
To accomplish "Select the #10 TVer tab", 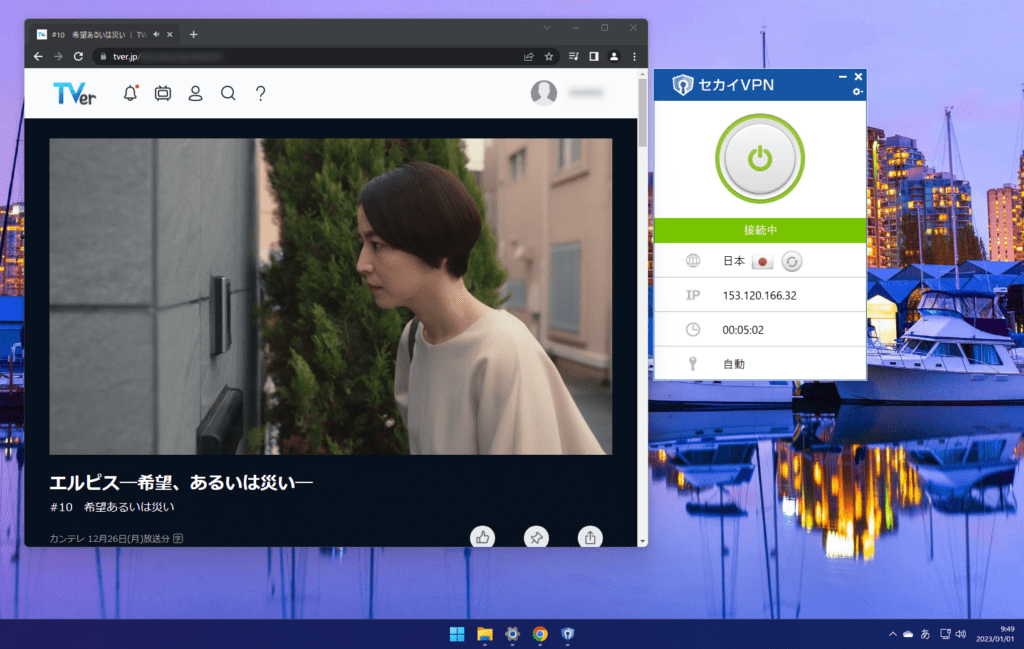I will [x=104, y=35].
